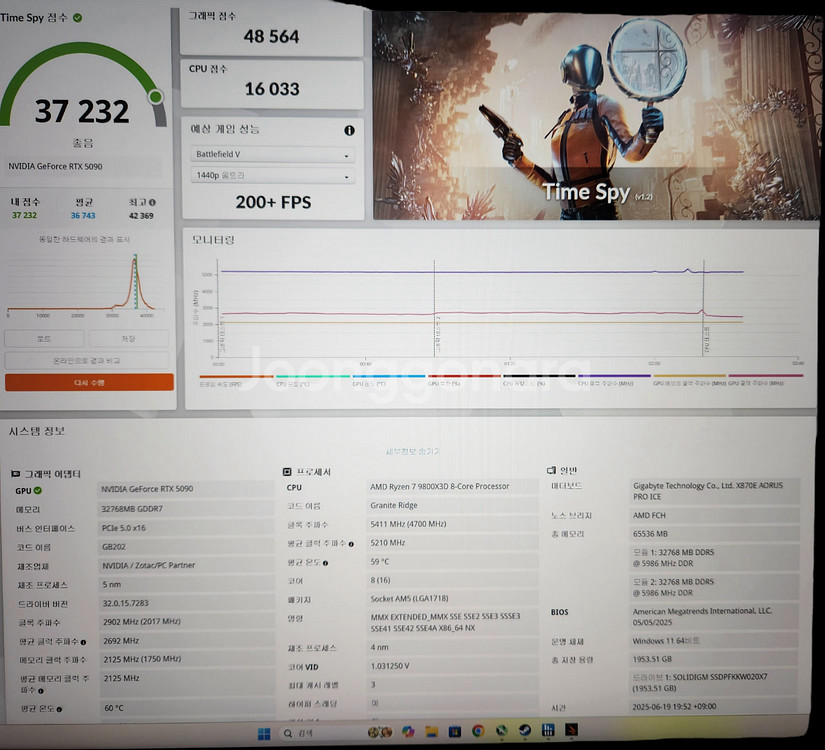Open Steam from the taskbar

tap(525, 731)
